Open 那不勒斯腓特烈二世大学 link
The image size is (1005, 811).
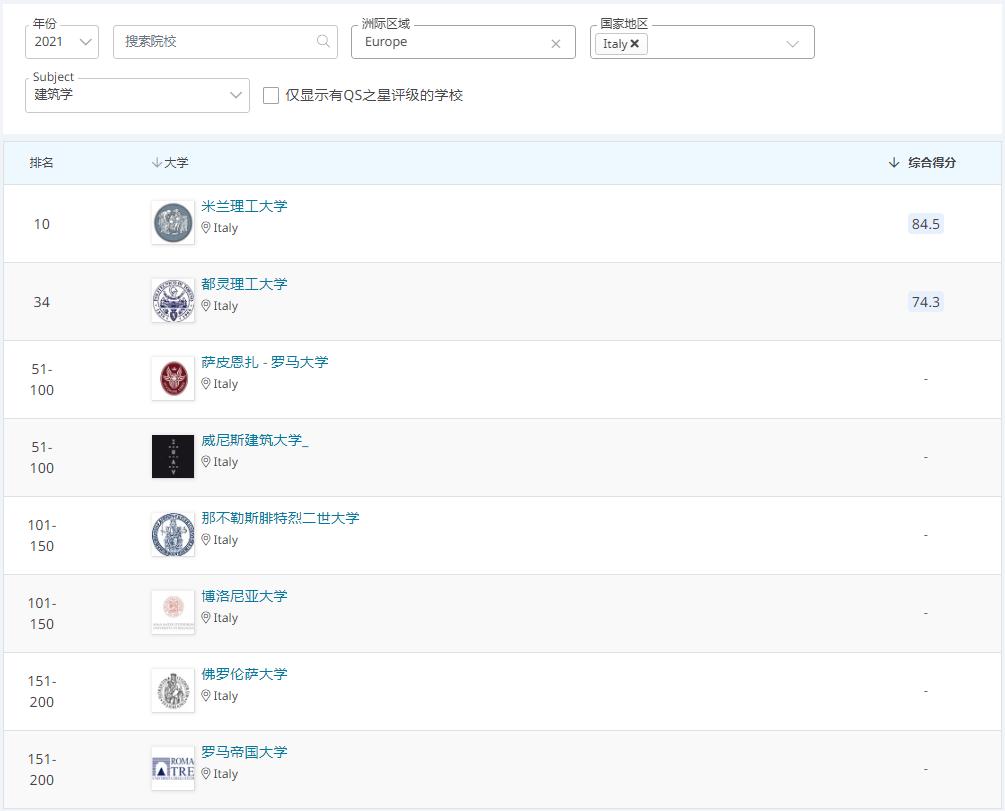coord(280,518)
